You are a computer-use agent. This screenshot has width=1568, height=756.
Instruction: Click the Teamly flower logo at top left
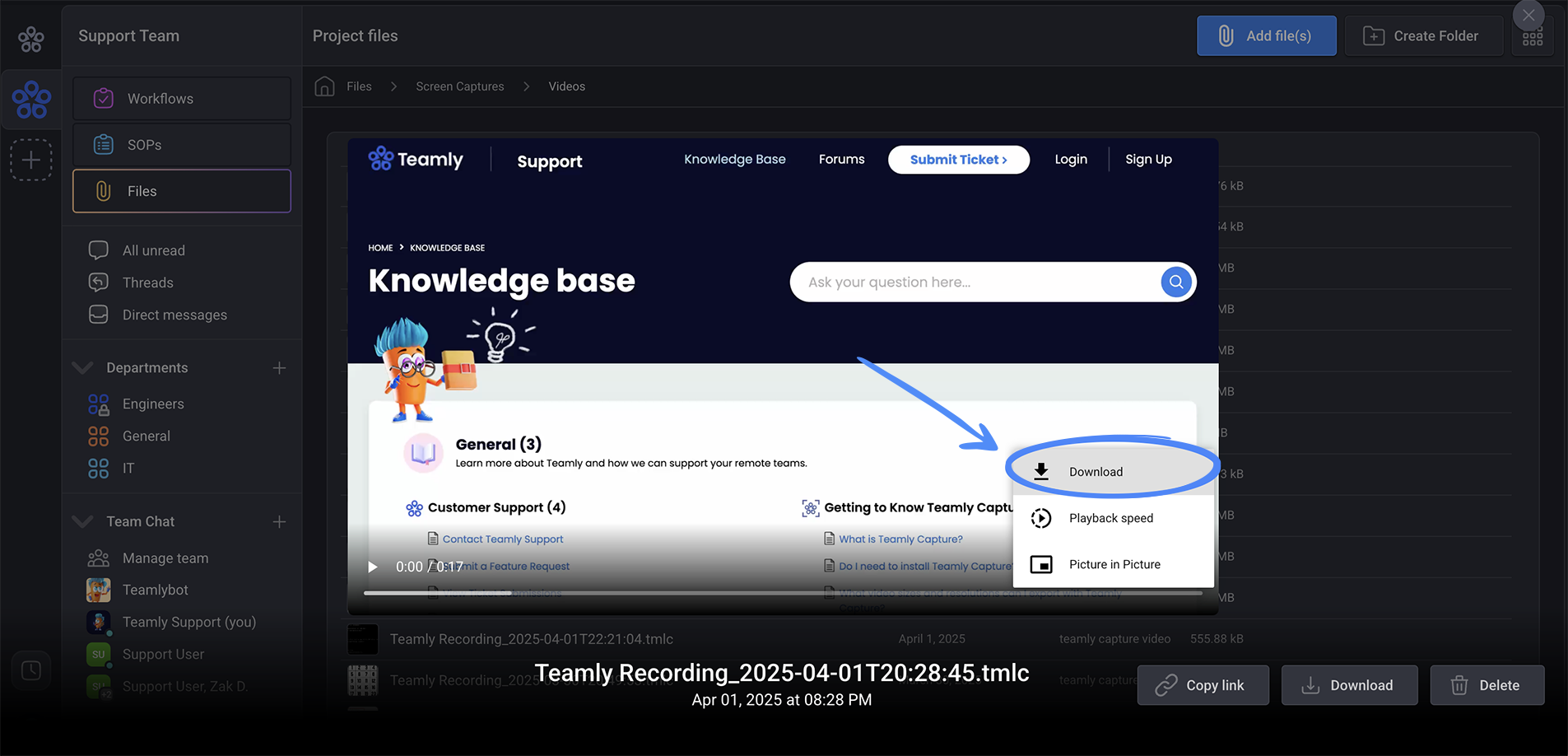pos(31,39)
